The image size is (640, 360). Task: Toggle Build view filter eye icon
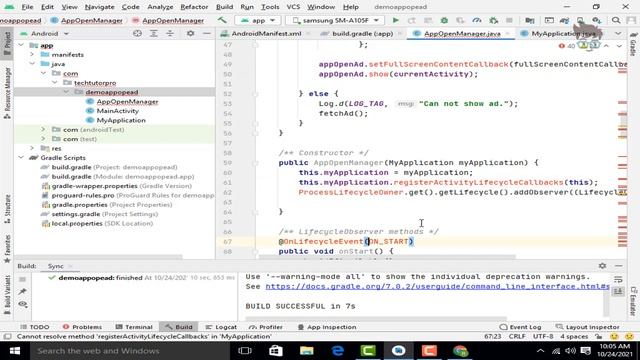coord(22,304)
